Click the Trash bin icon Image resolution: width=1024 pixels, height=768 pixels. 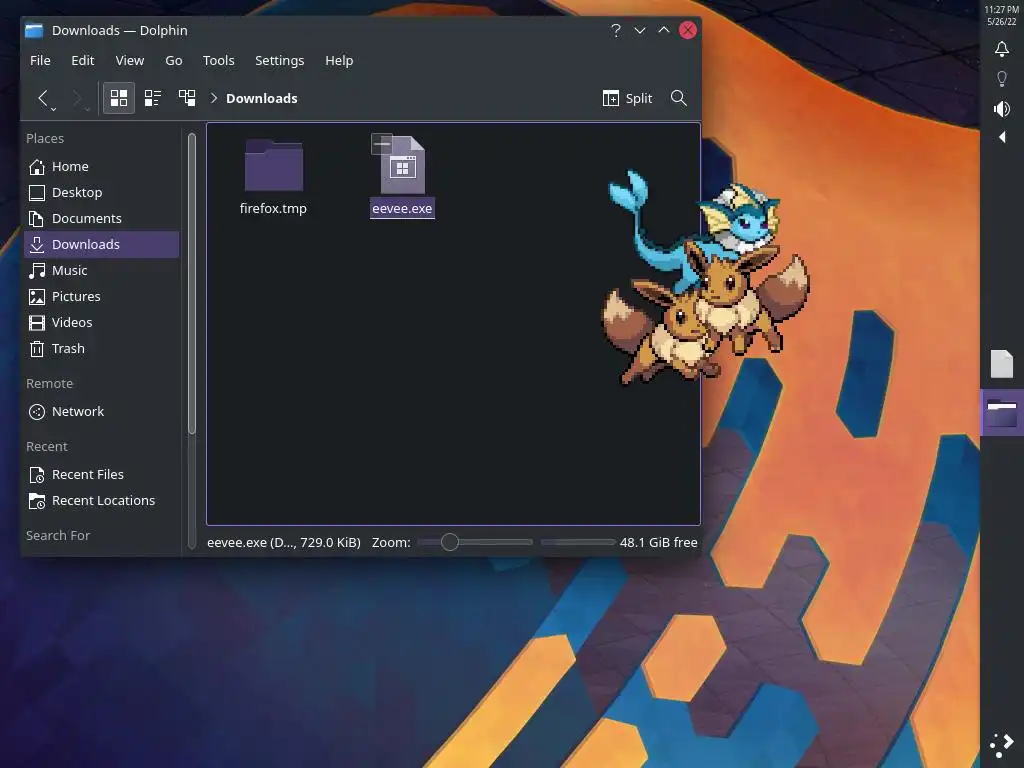coord(37,349)
